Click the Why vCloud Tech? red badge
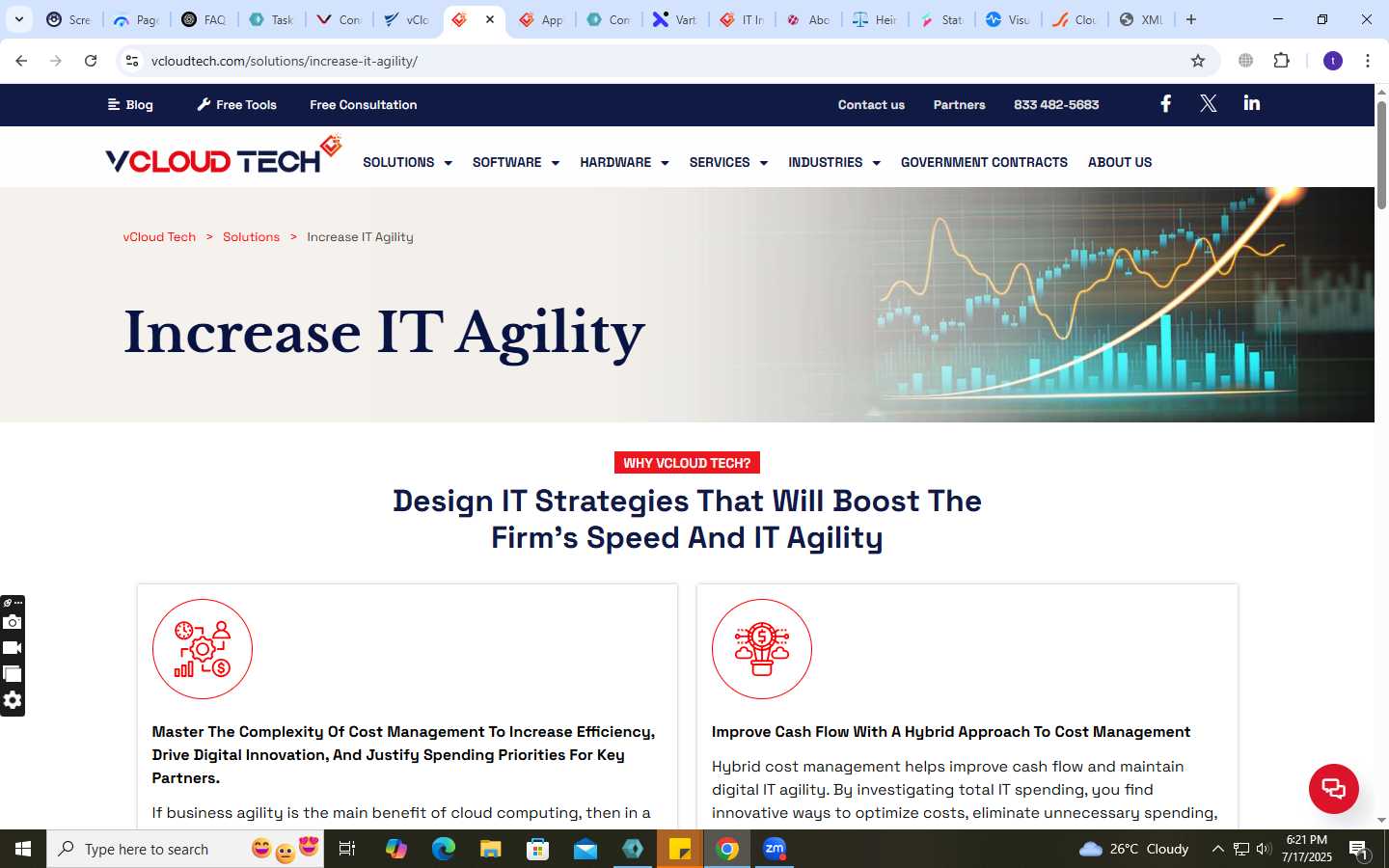The height and width of the screenshot is (868, 1389). tap(687, 463)
